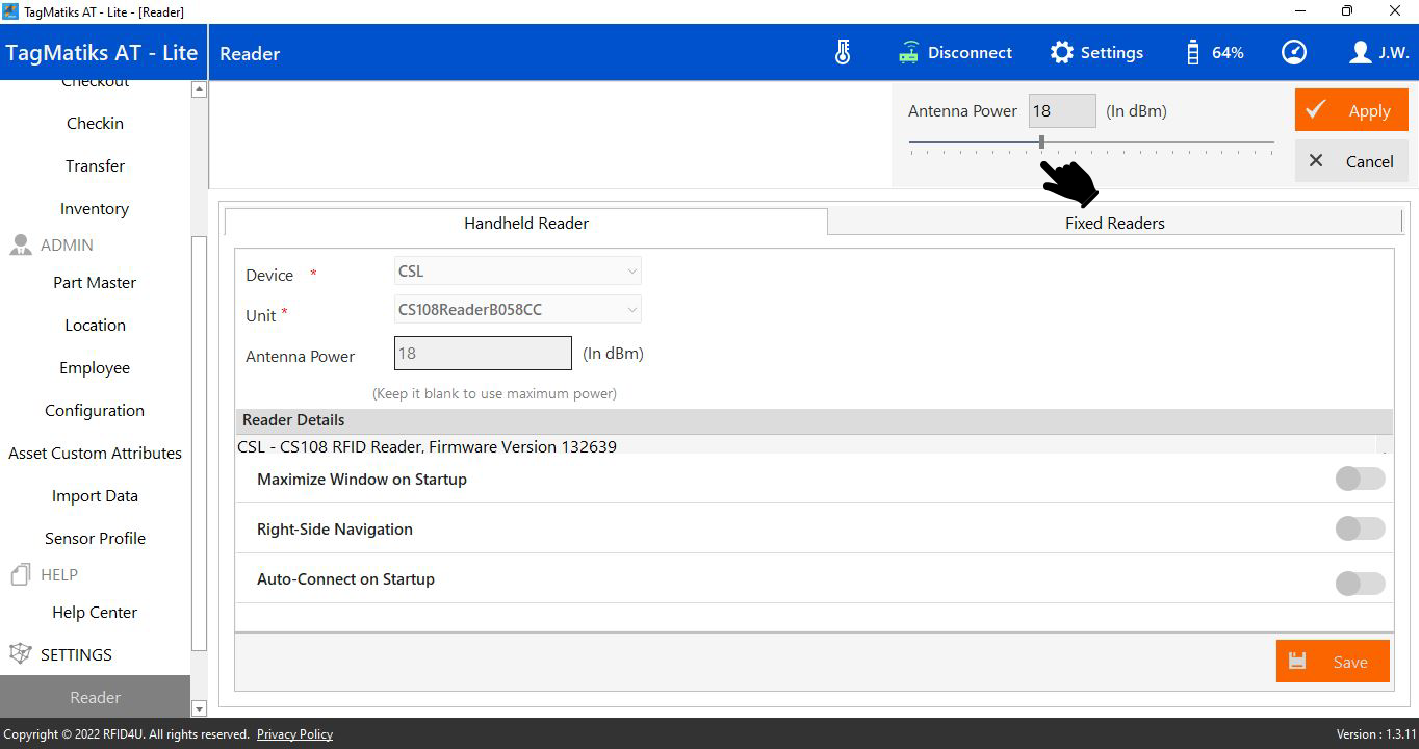Image resolution: width=1419 pixels, height=749 pixels.
Task: Open the Device dropdown showing CSL
Action: (x=517, y=271)
